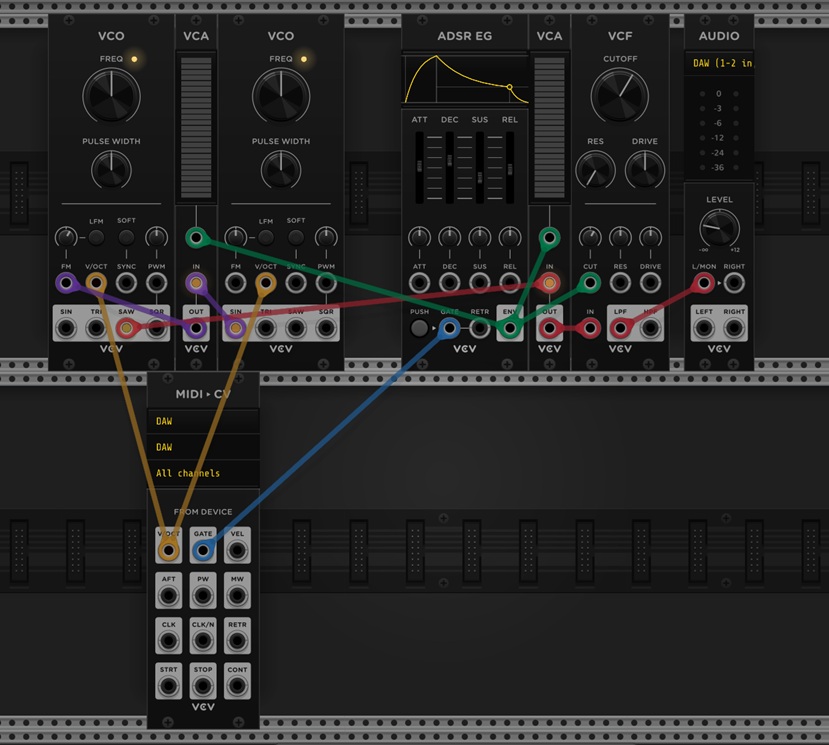Click the LEVEL knob on AUDIO module

click(x=719, y=227)
